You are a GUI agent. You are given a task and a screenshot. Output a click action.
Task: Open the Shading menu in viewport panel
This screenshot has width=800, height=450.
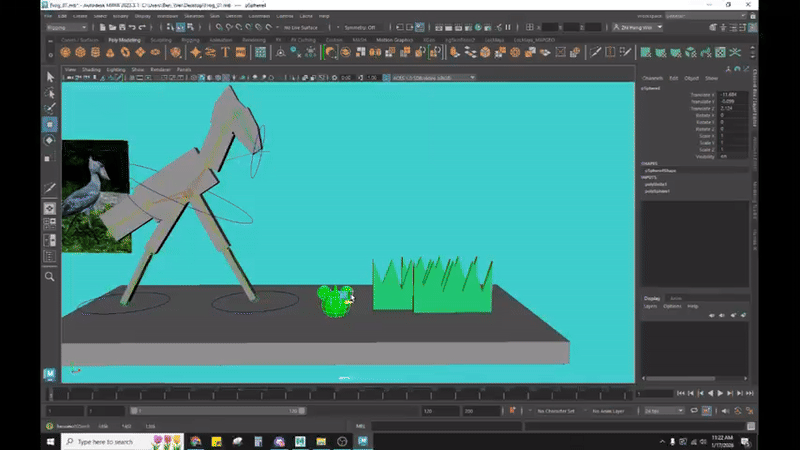(x=91, y=70)
